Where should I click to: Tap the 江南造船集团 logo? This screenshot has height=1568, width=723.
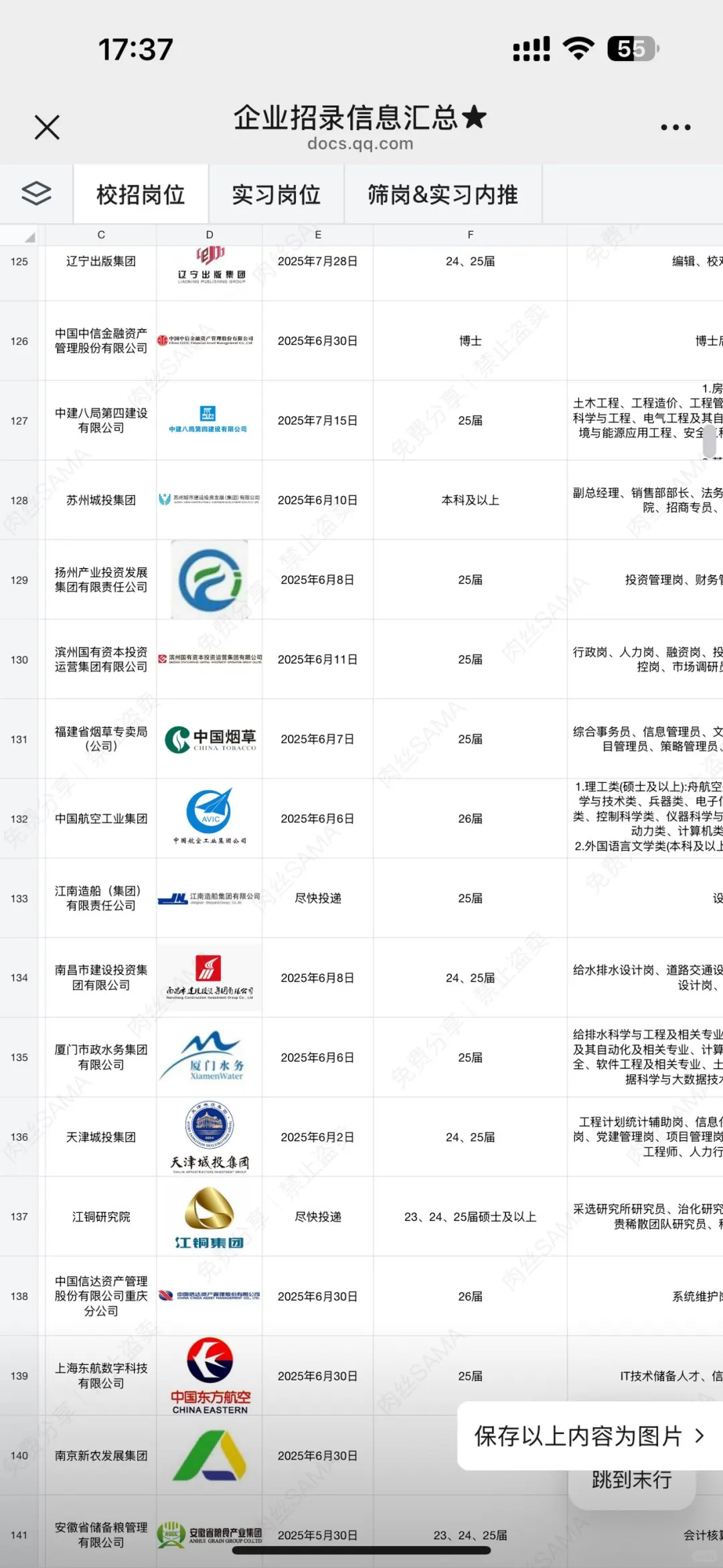pyautogui.click(x=209, y=898)
